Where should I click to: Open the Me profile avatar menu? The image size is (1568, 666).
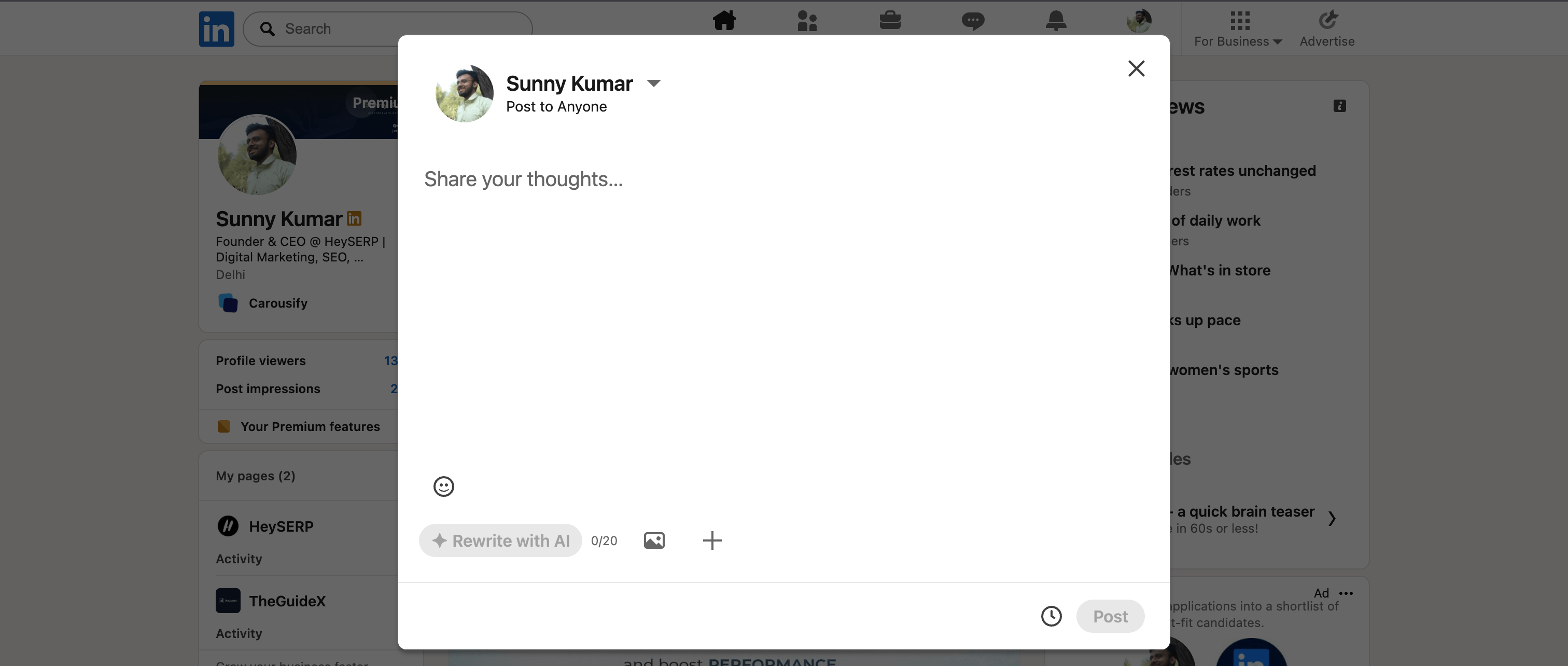point(1138,21)
